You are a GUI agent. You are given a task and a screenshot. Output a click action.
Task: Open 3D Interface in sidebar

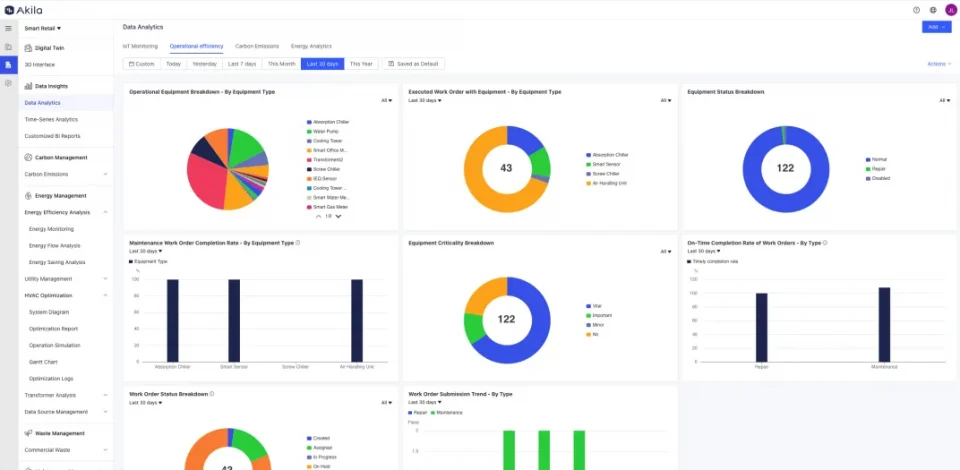pos(40,64)
